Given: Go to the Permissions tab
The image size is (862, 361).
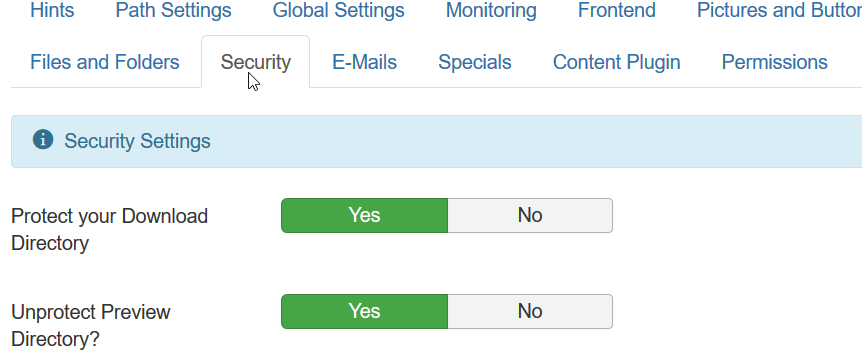Looking at the screenshot, I should click(x=775, y=62).
